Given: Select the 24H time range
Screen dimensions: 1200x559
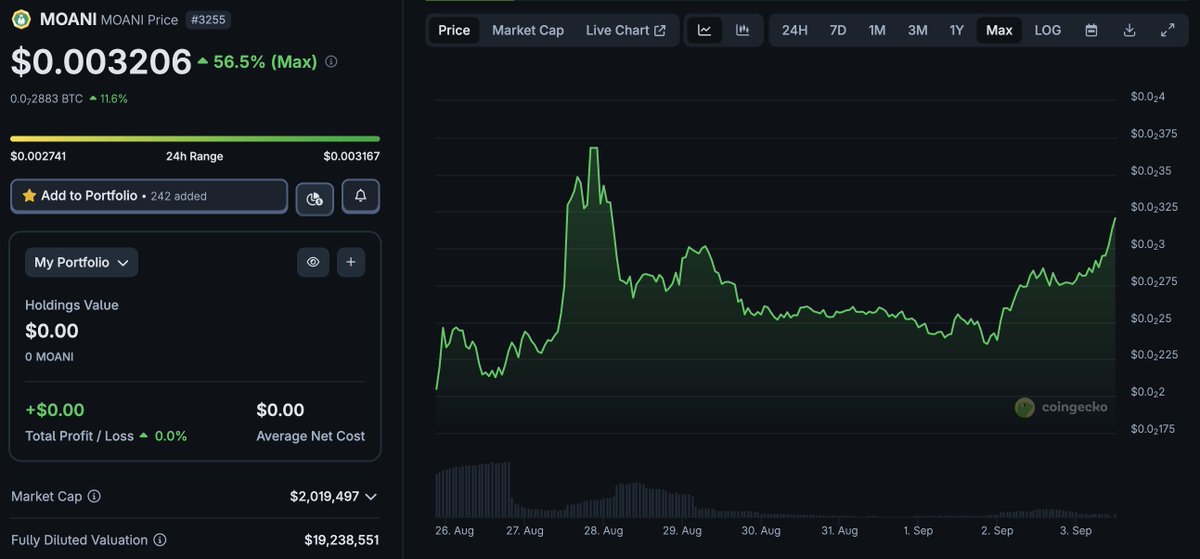Looking at the screenshot, I should click(x=795, y=30).
